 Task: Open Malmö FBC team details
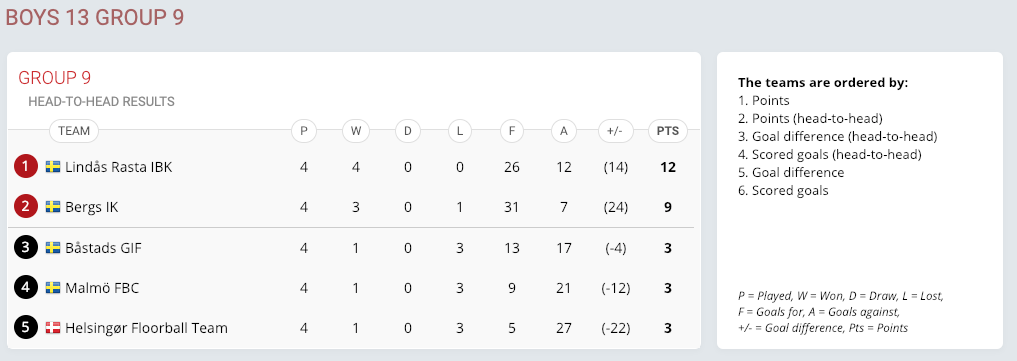tap(102, 288)
